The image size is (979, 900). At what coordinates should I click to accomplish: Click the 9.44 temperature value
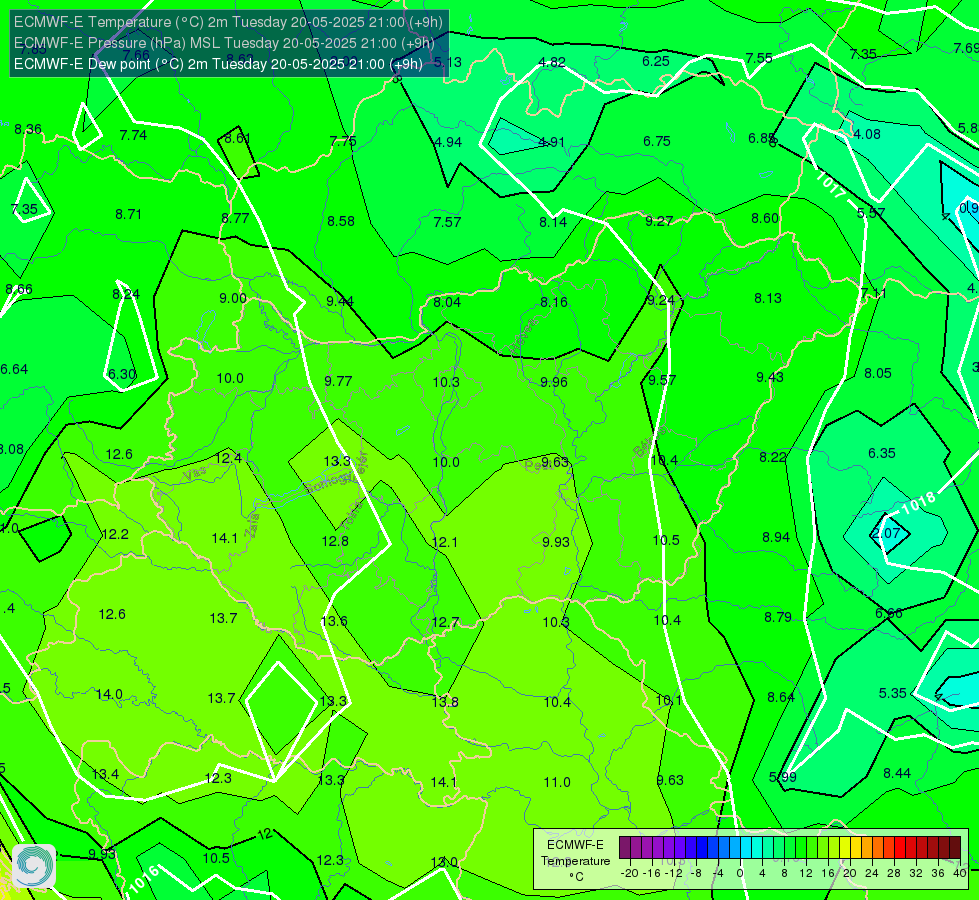coord(340,301)
